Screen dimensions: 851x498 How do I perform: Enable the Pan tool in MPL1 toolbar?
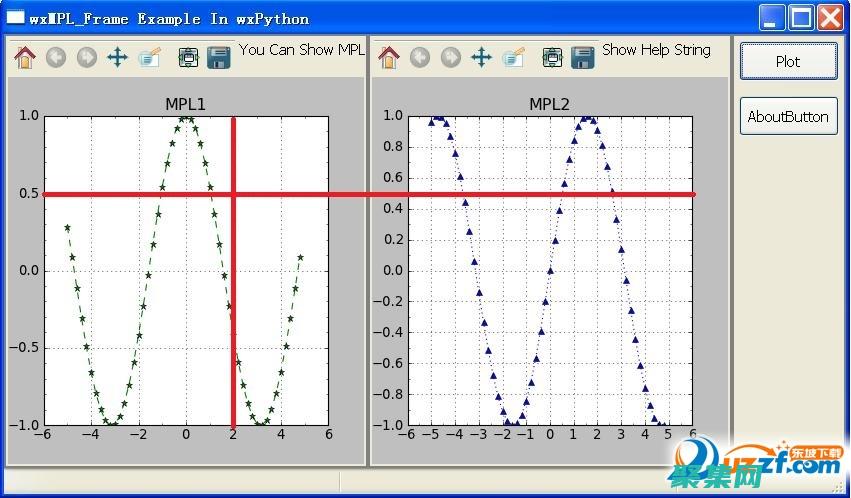[117, 58]
